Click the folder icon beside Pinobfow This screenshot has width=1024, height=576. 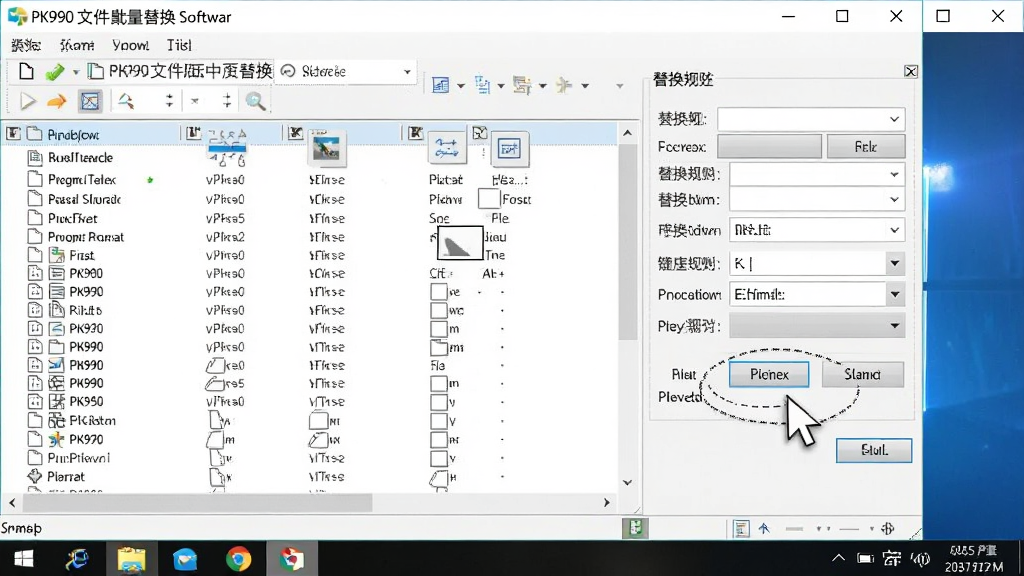click(35, 135)
